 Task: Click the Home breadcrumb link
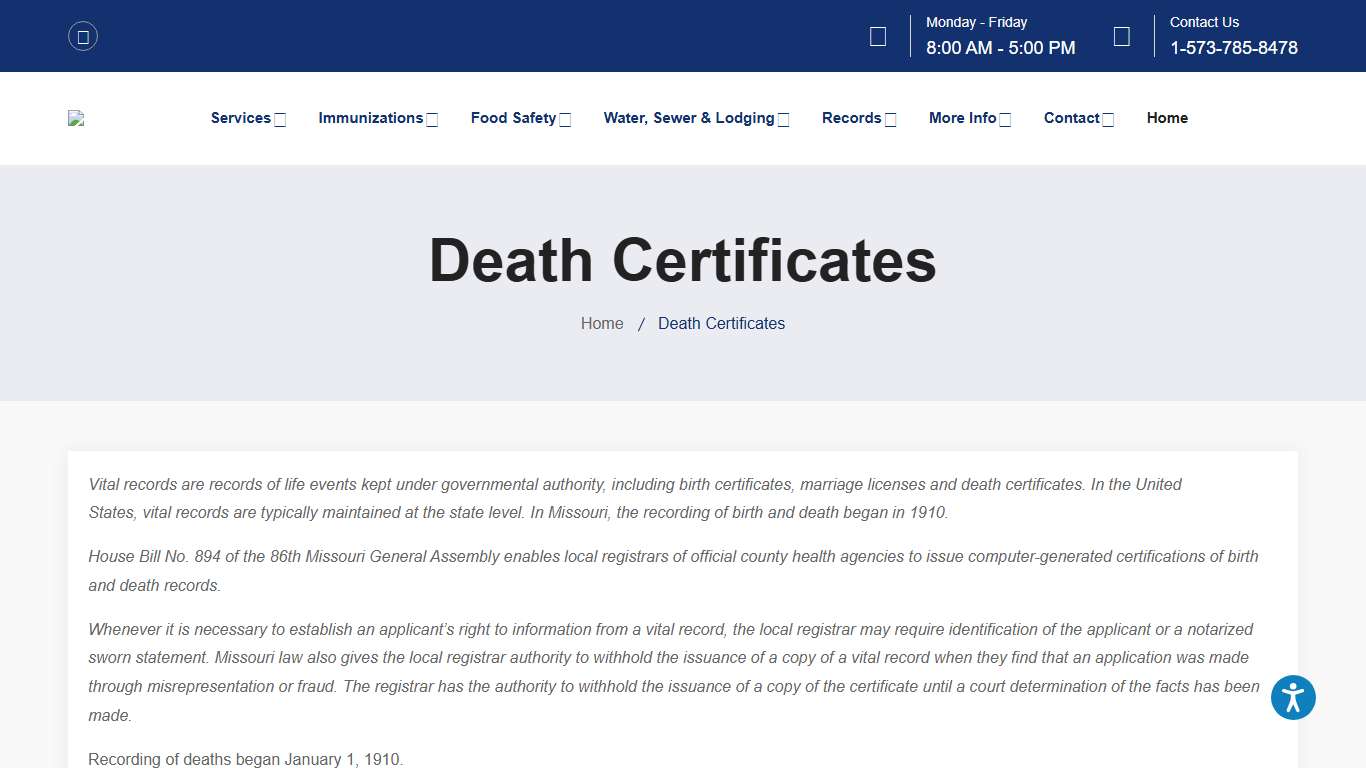[601, 323]
